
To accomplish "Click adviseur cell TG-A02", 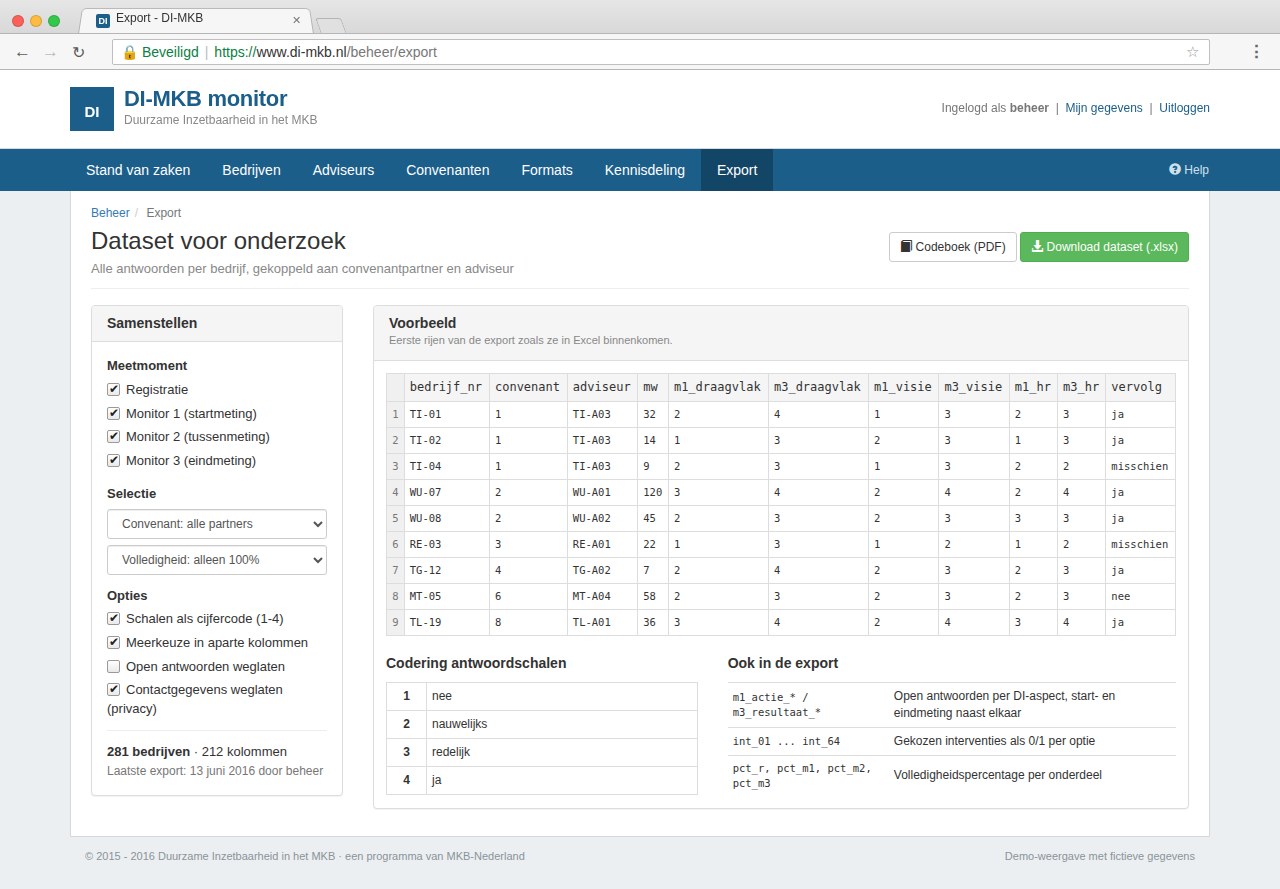I will click(x=601, y=570).
